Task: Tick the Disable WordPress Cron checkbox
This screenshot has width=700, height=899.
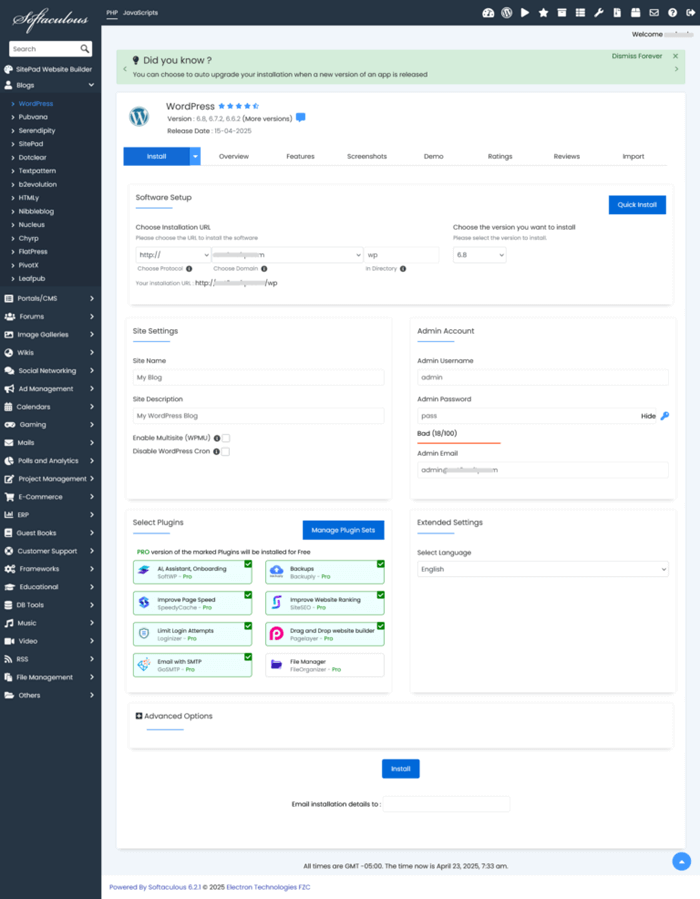Action: click(225, 452)
